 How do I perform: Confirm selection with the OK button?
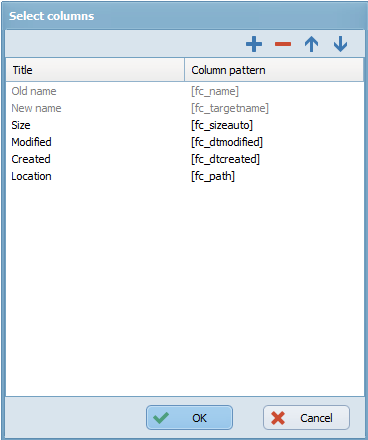tap(189, 418)
